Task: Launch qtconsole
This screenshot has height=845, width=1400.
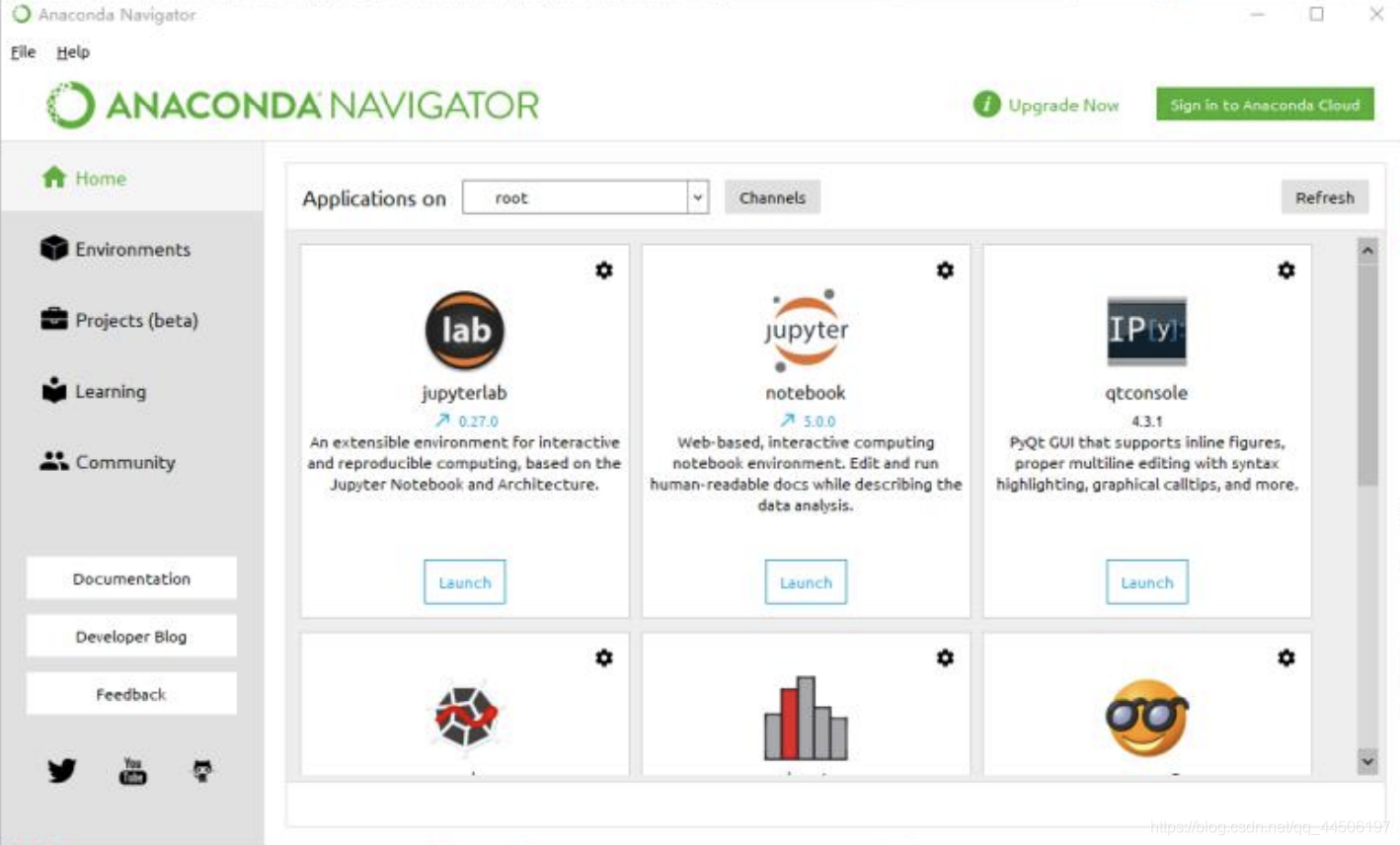Action: (1147, 582)
